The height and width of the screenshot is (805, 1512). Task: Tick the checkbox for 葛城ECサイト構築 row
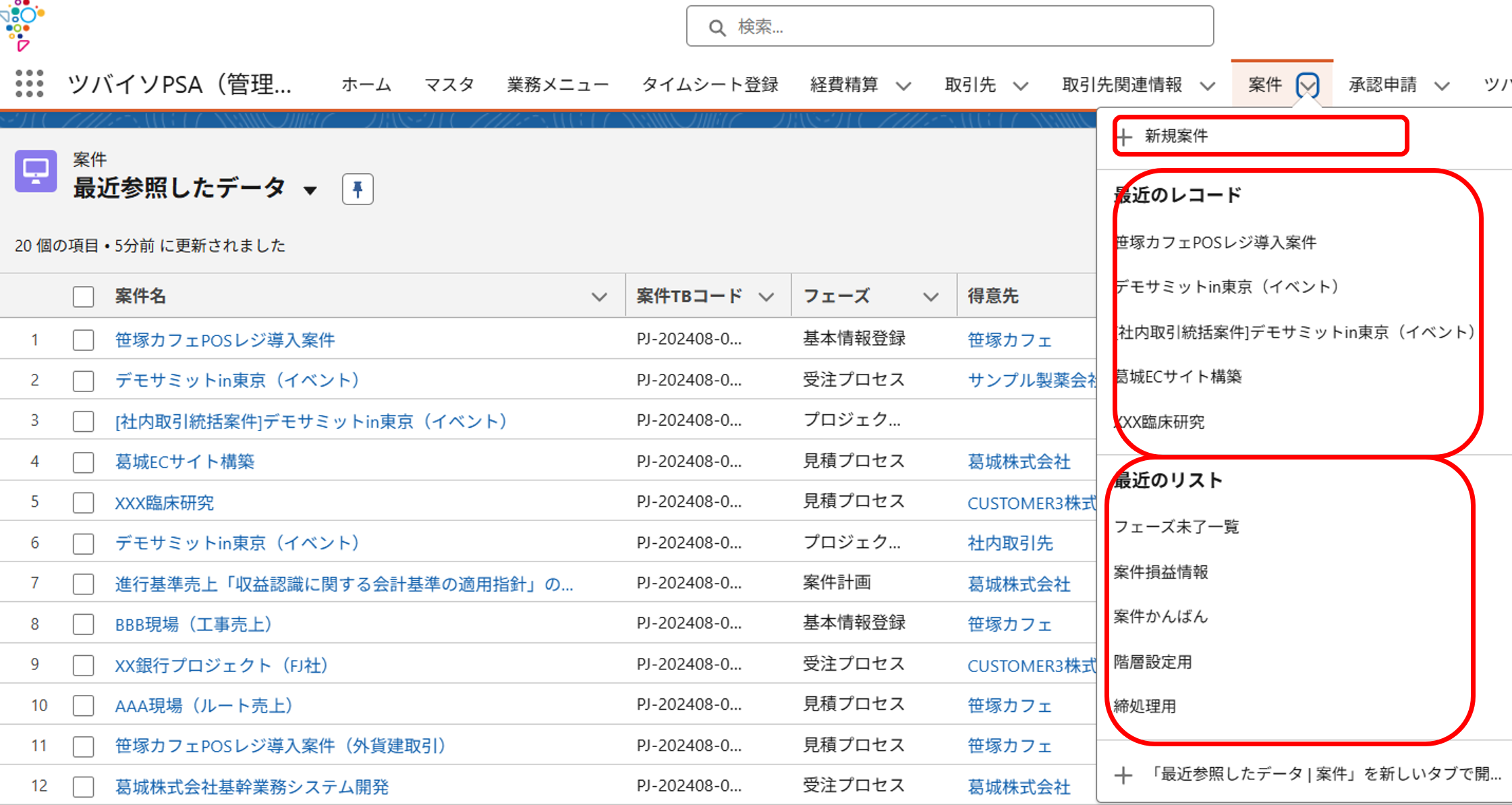[x=84, y=462]
